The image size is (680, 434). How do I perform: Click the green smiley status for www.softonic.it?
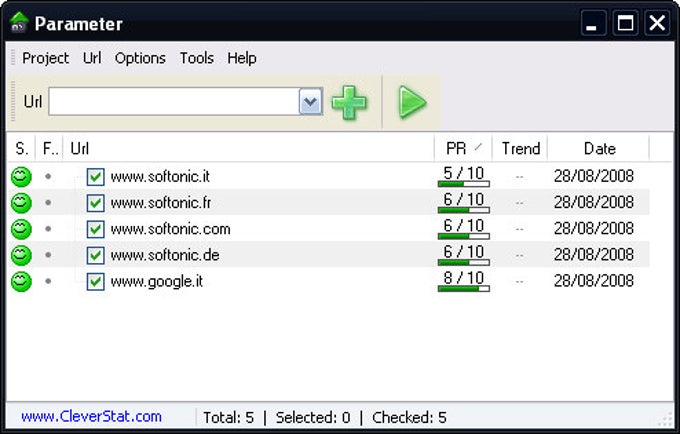21,177
